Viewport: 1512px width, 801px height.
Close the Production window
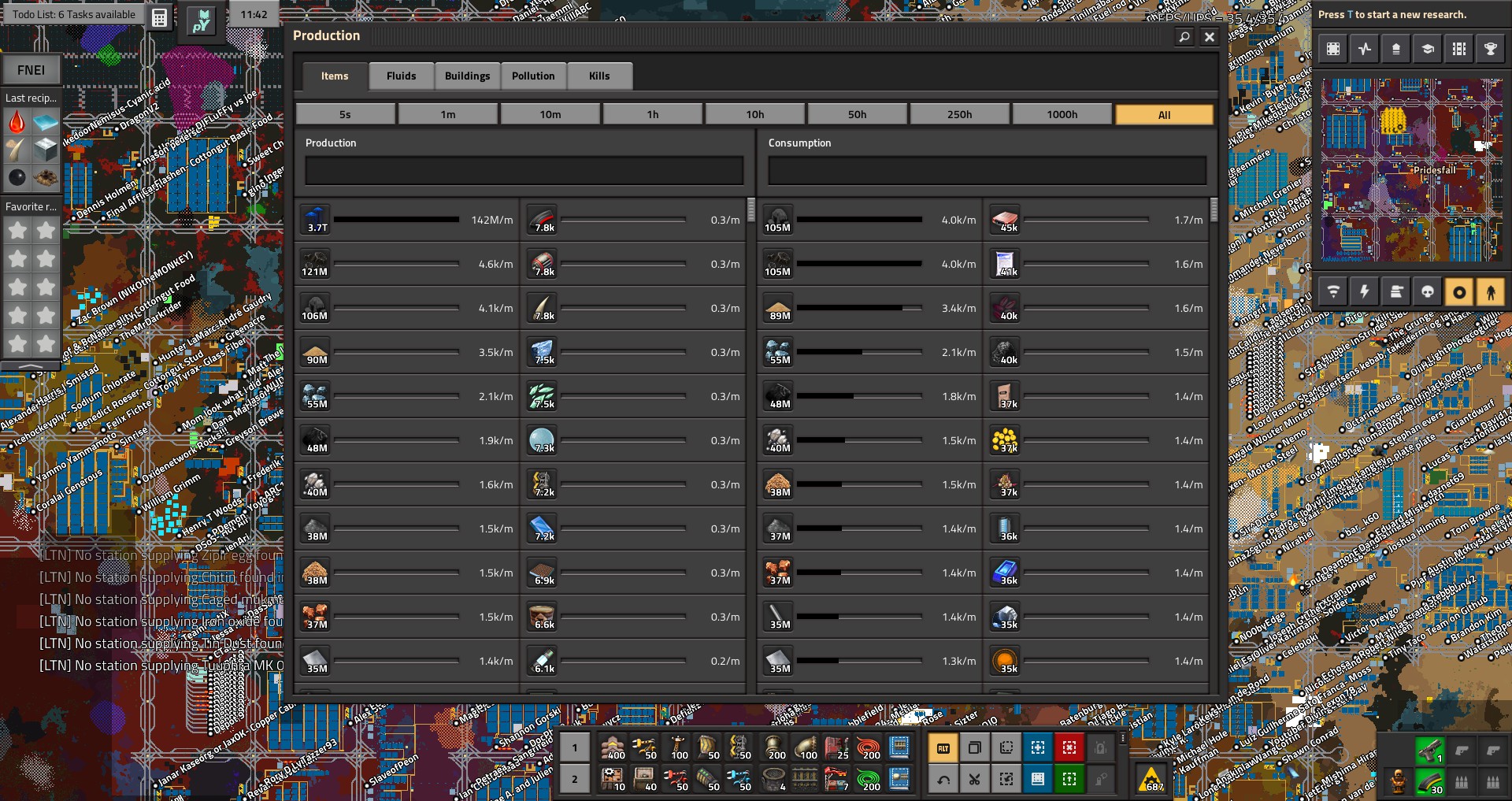(1210, 36)
